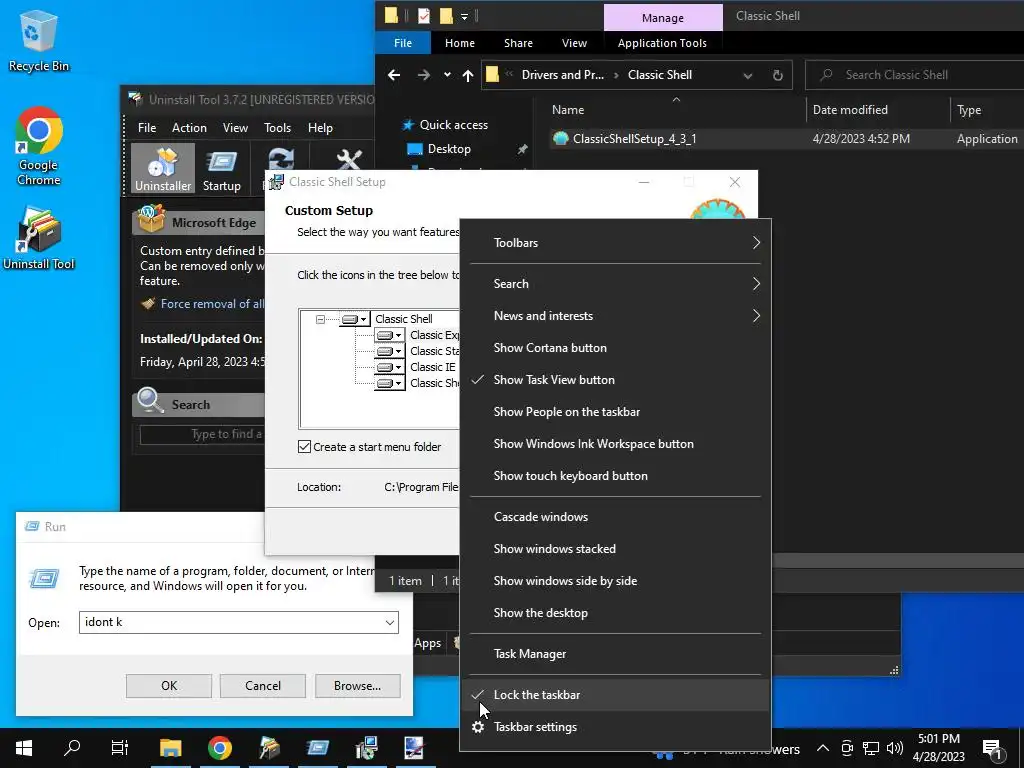Refresh the Classic Shell folder view
Image resolution: width=1024 pixels, height=768 pixels.
777,75
